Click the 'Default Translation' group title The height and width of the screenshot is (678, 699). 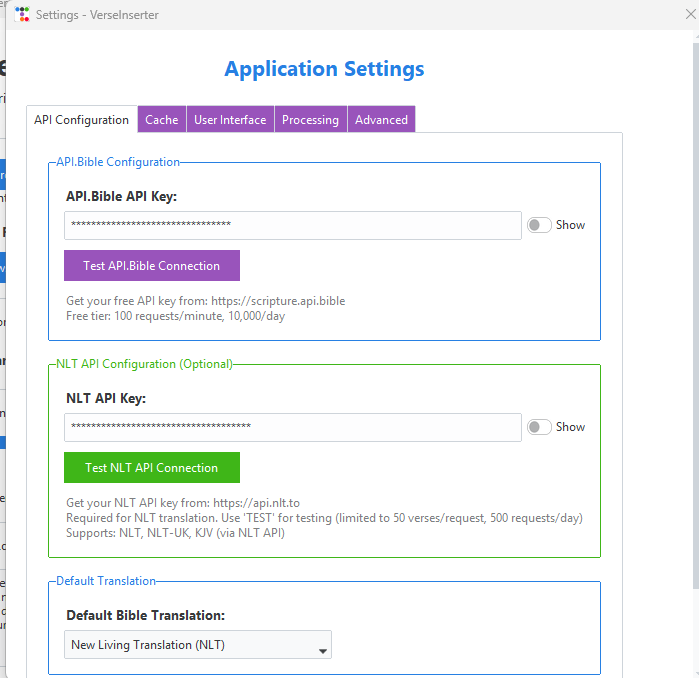coord(106,581)
